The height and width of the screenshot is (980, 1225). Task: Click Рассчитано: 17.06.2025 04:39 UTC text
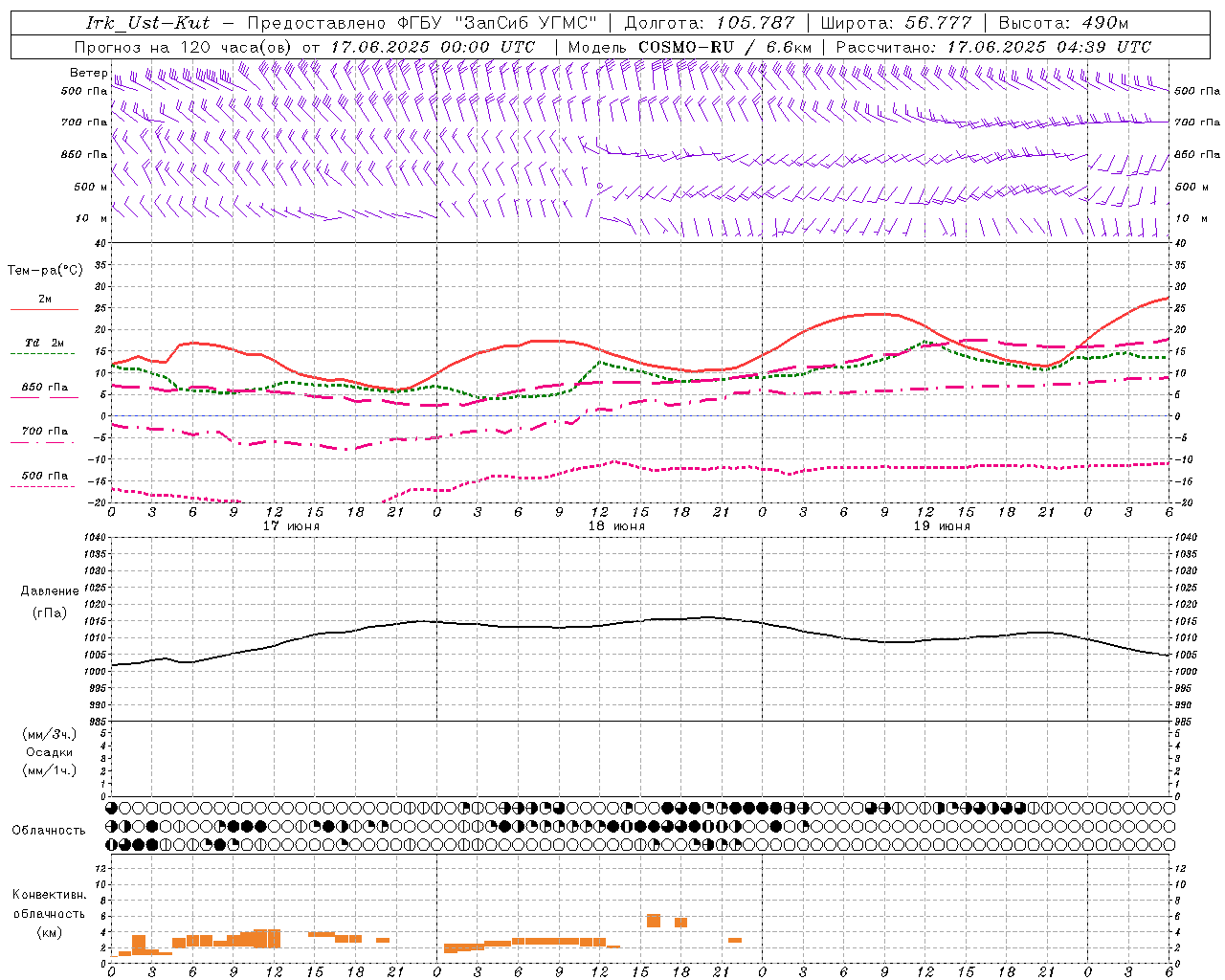pos(993,47)
